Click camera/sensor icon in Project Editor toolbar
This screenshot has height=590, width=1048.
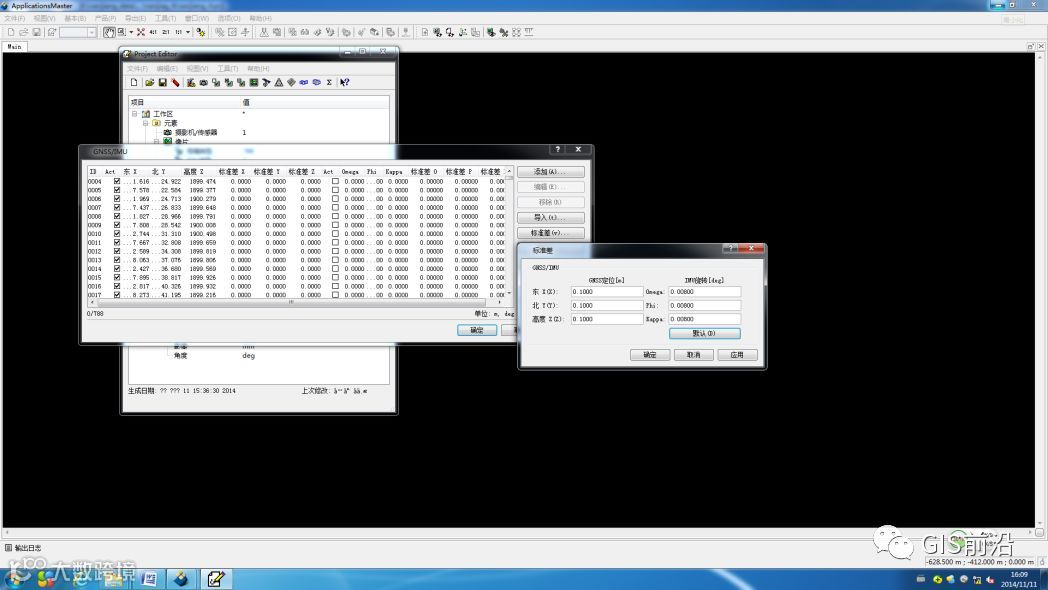click(203, 82)
